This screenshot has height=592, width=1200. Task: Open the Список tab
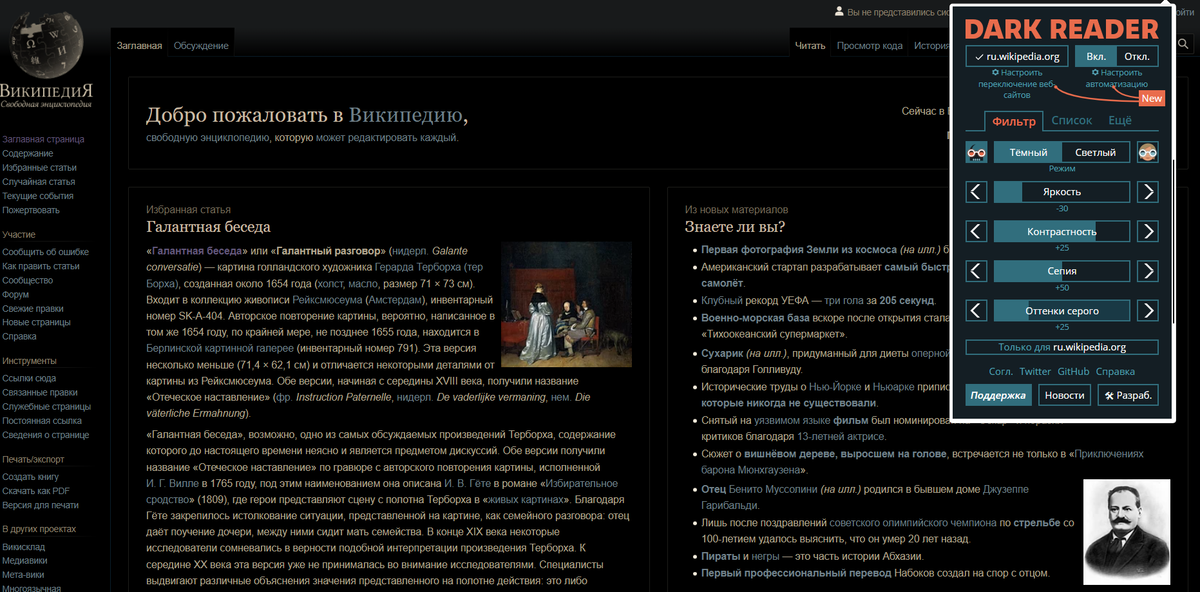coord(1072,121)
